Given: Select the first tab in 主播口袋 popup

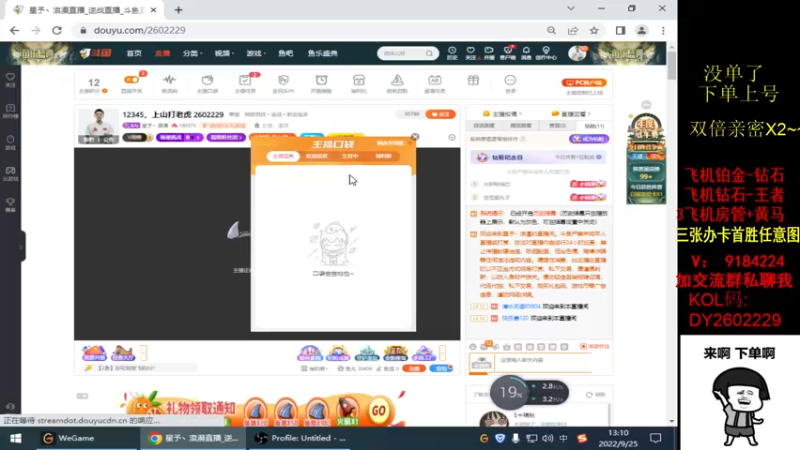Looking at the screenshot, I should click(x=283, y=156).
